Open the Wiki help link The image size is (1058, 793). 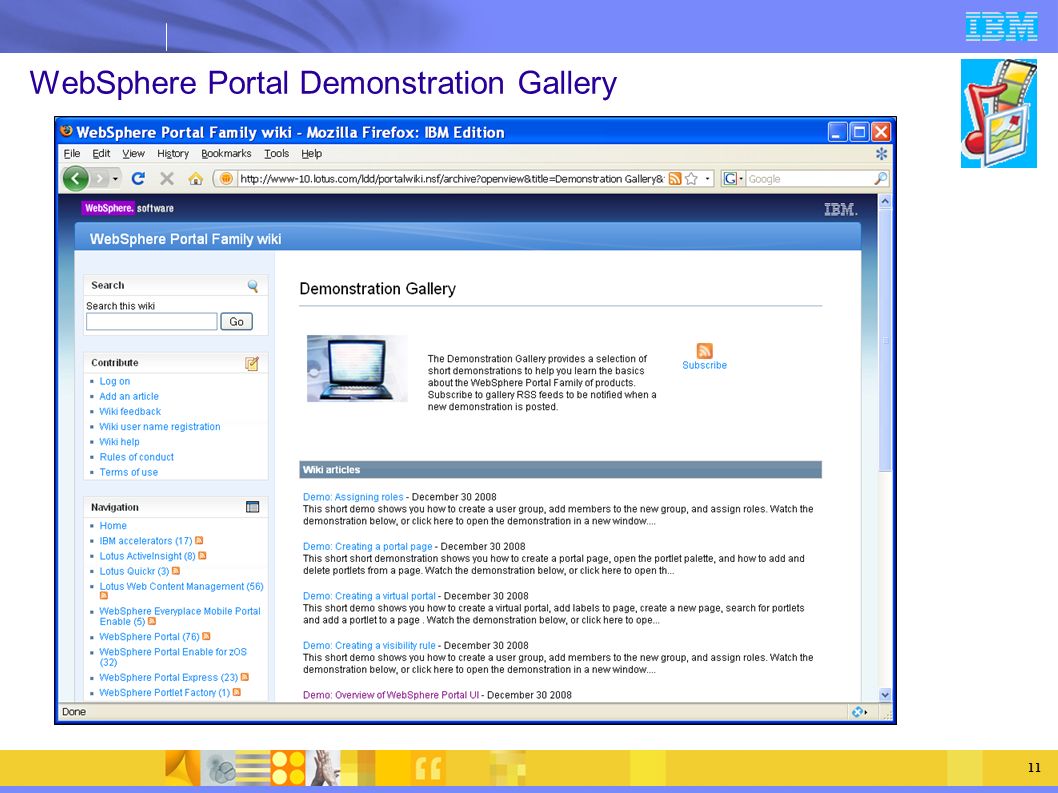[x=119, y=441]
